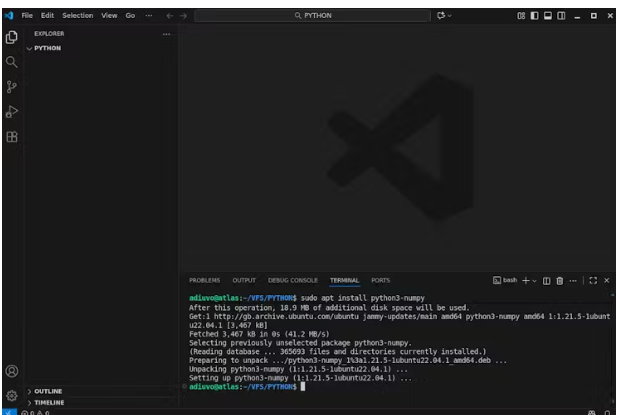Kill terminal with the trash icon
The width and height of the screenshot is (620, 415).
click(559, 280)
